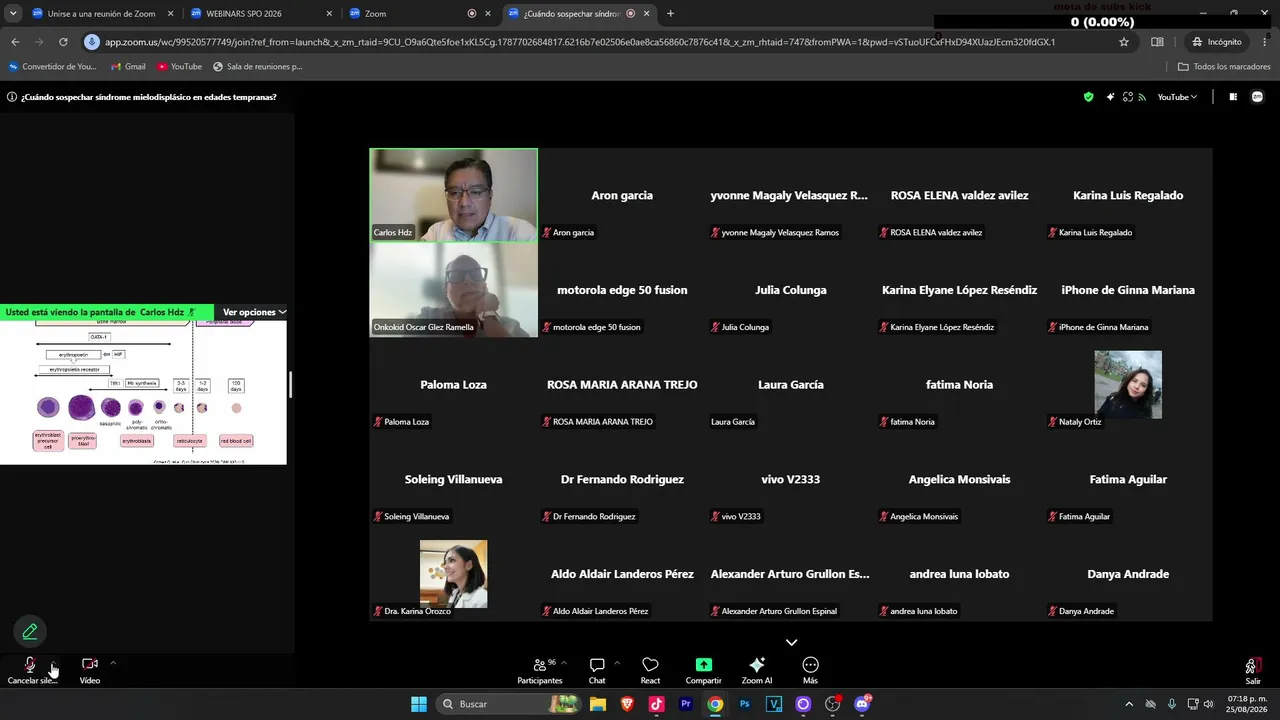Click the shared screen slide thumbnail
The image size is (1280, 720).
(x=143, y=392)
